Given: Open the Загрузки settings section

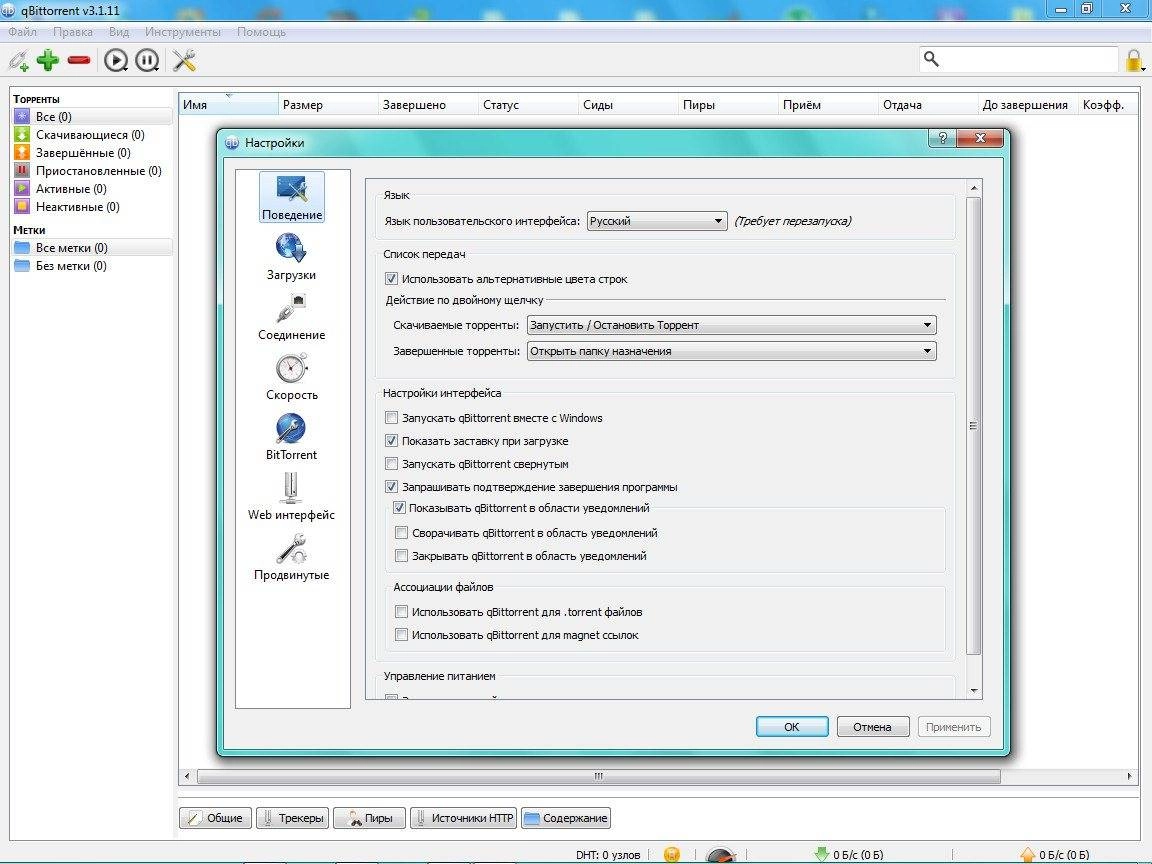Looking at the screenshot, I should click(x=292, y=257).
